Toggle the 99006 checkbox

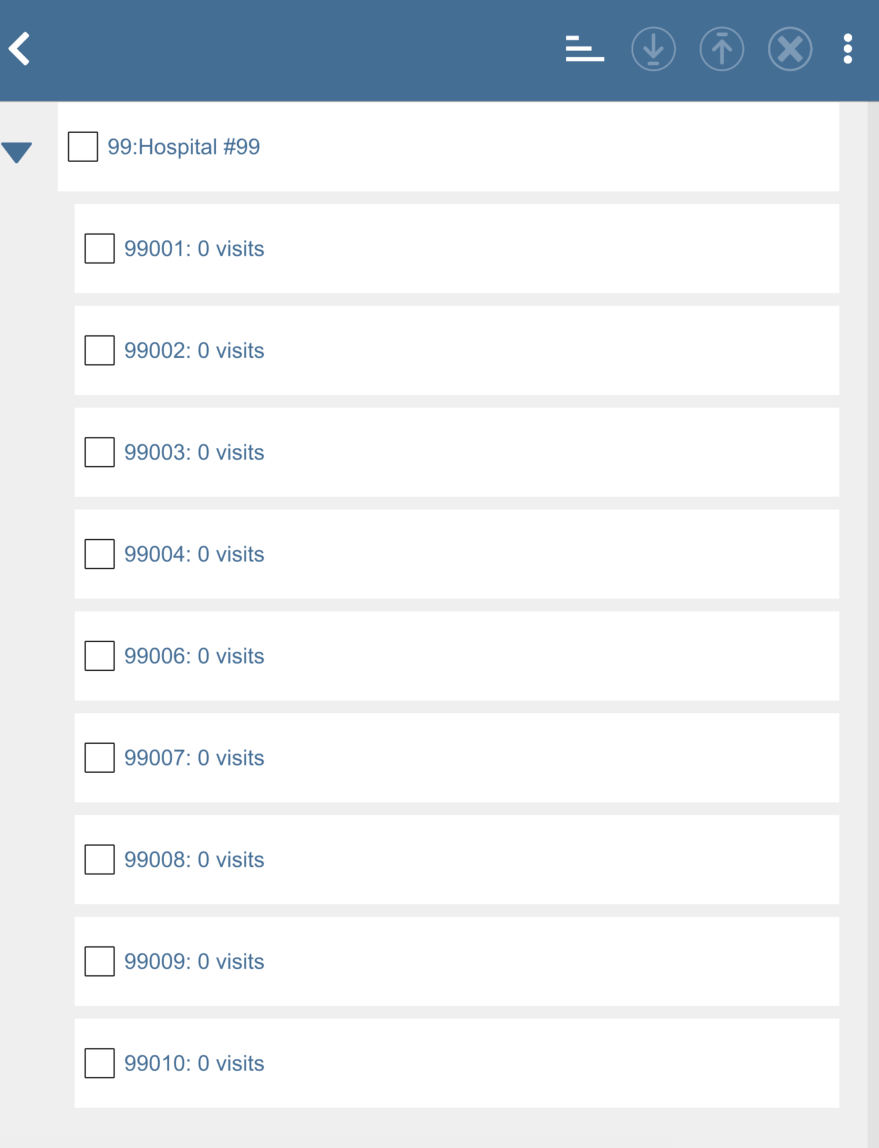(100, 656)
